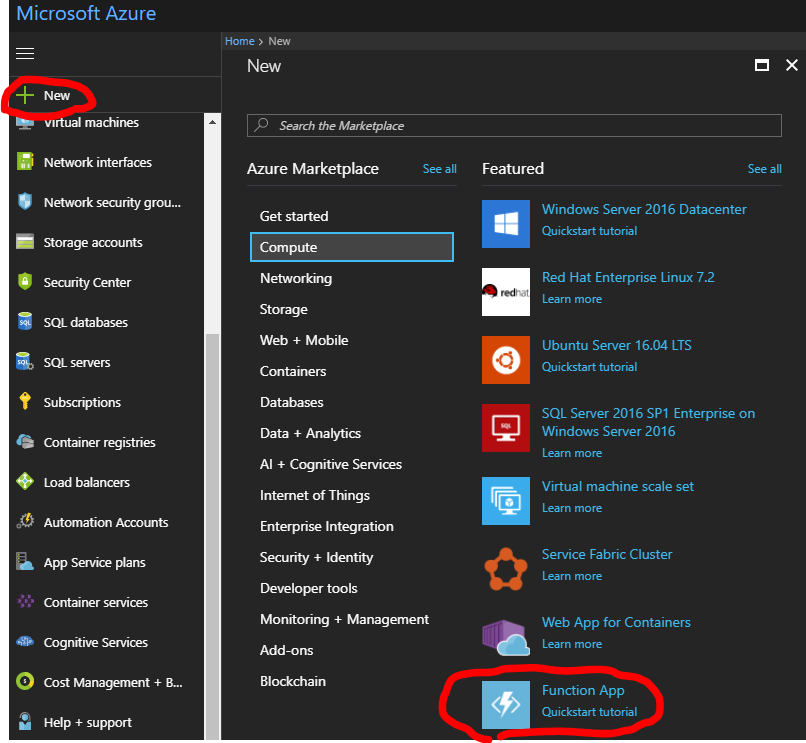The height and width of the screenshot is (743, 806).
Task: Click Learn more under Virtual machine scale set
Action: click(572, 508)
